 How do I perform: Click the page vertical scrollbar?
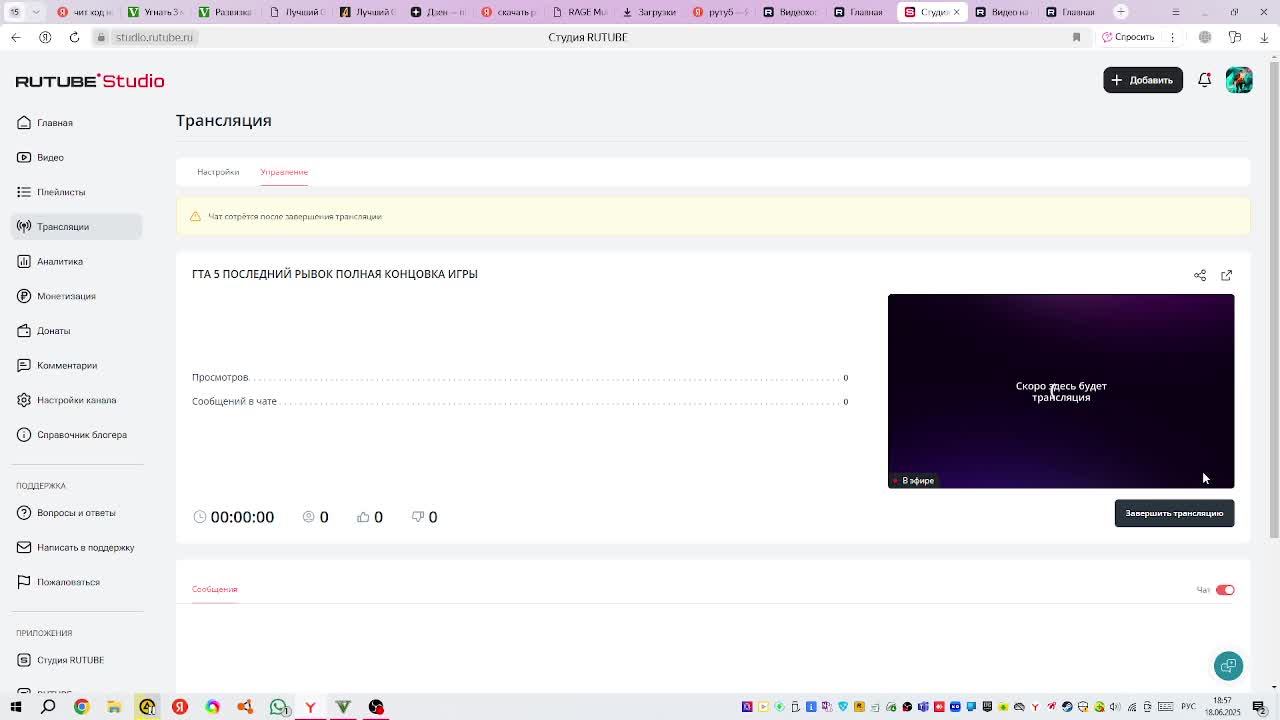(x=1273, y=300)
